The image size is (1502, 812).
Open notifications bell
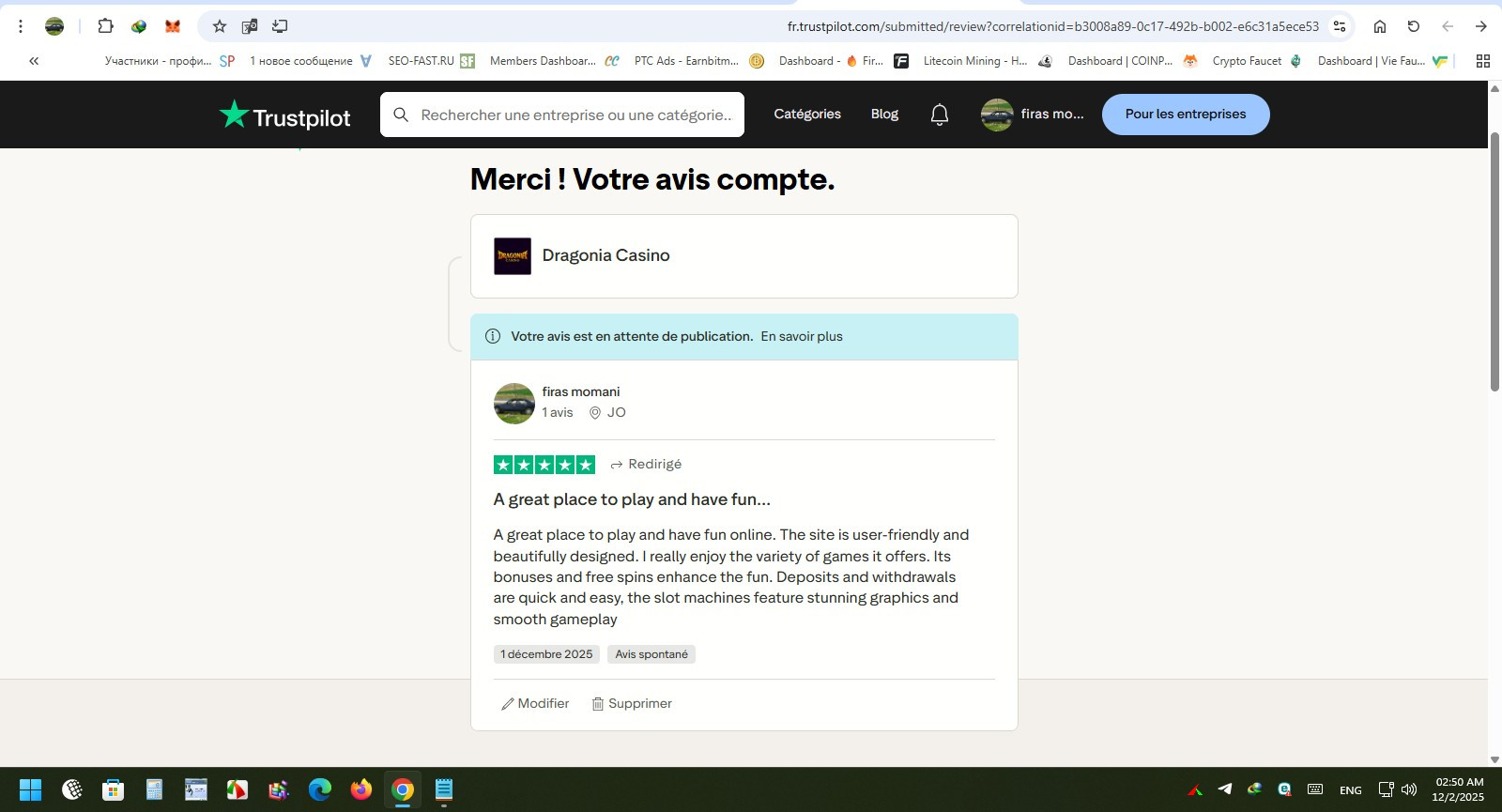pyautogui.click(x=940, y=115)
